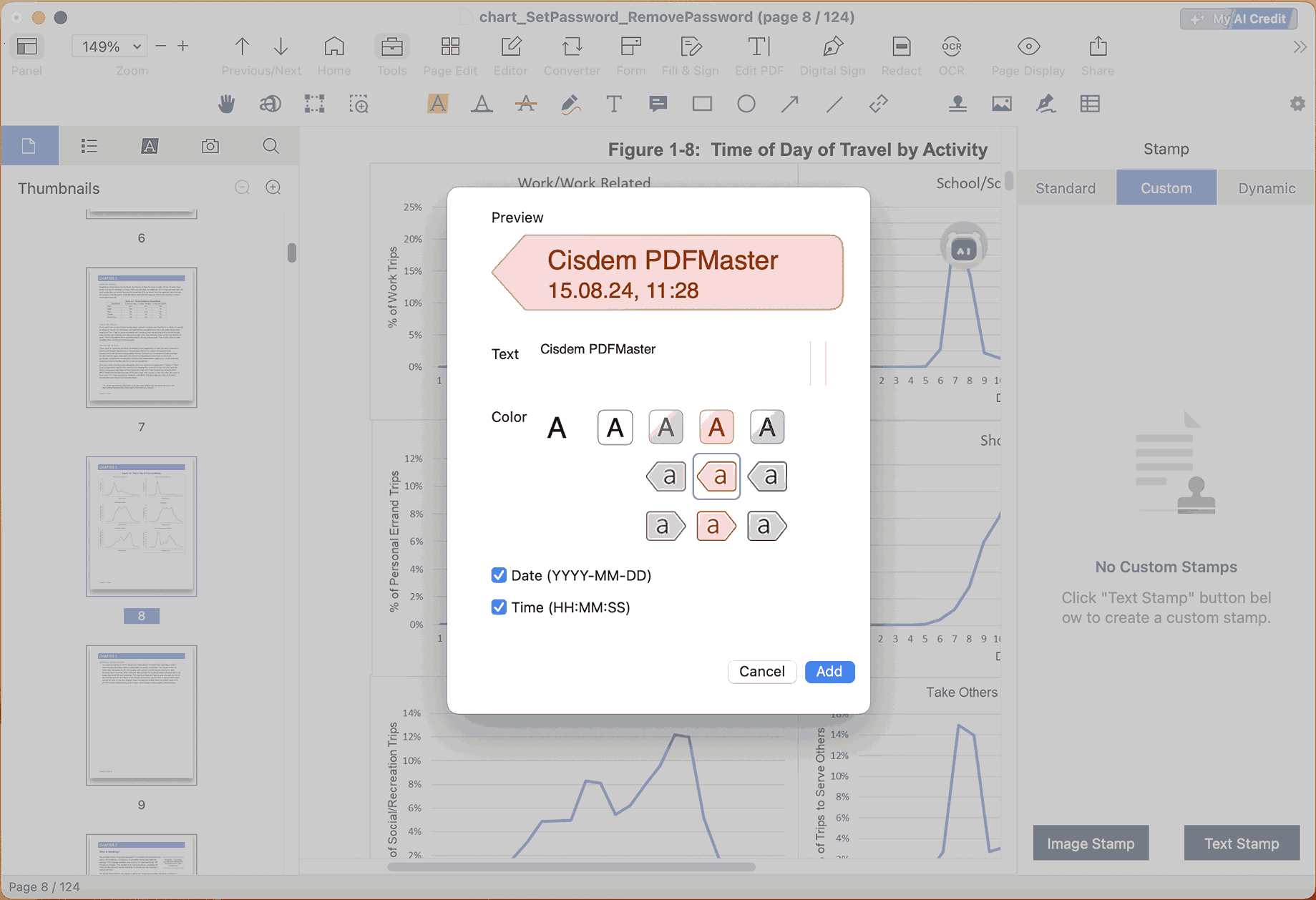Select the underline text tool

pyautogui.click(x=482, y=104)
